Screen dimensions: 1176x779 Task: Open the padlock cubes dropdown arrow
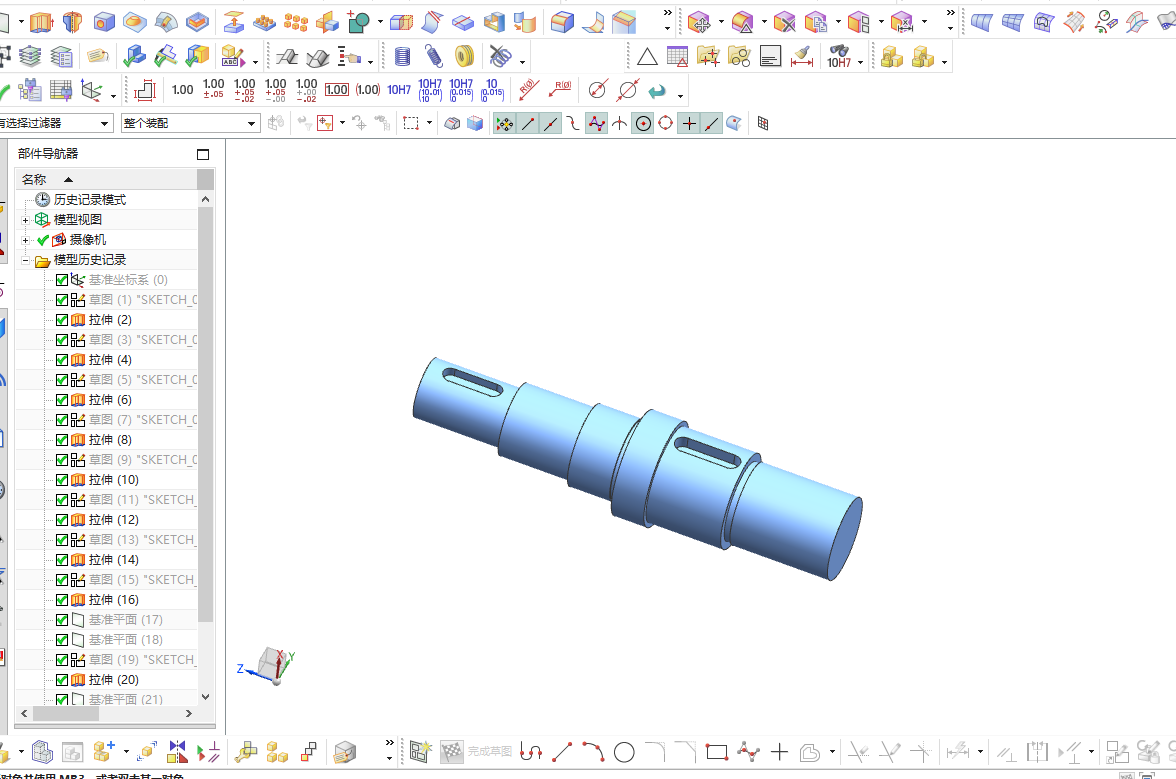944,61
